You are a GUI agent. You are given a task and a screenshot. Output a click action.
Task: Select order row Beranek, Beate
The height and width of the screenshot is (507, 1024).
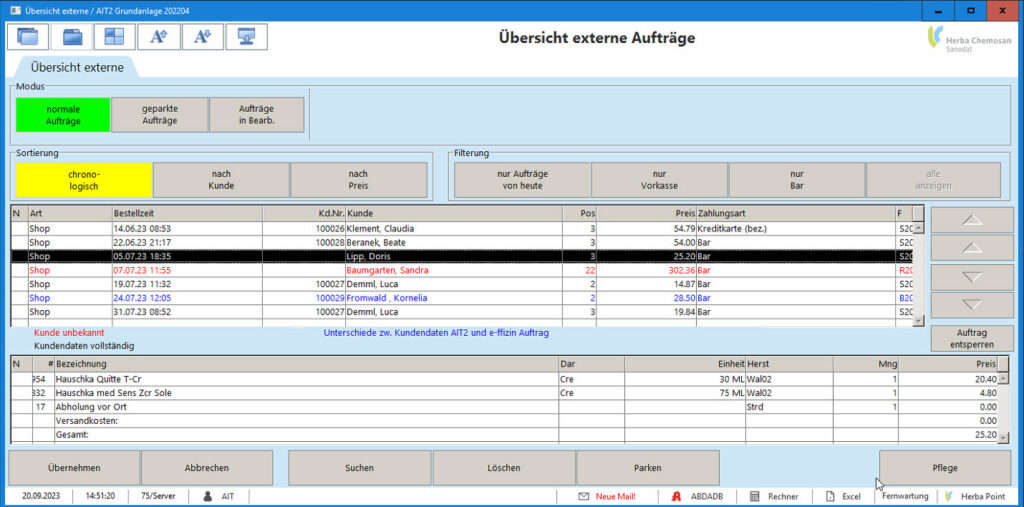coord(462,242)
